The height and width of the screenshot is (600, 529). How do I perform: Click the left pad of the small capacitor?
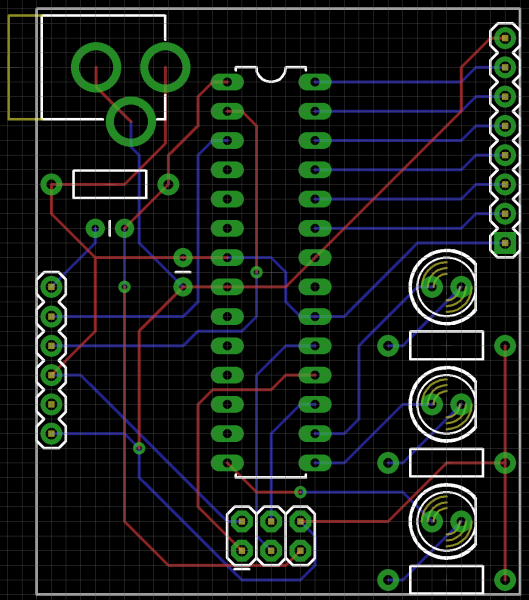[95, 228]
